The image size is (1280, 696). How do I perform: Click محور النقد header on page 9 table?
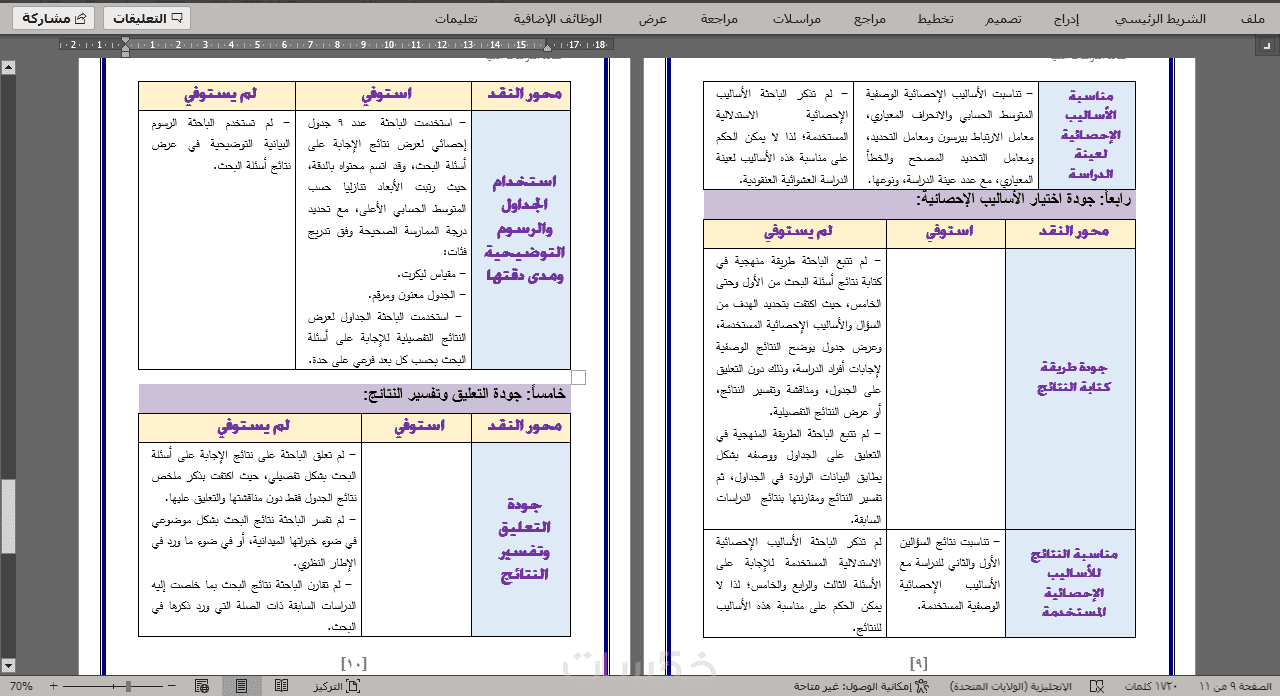[x=1071, y=233]
